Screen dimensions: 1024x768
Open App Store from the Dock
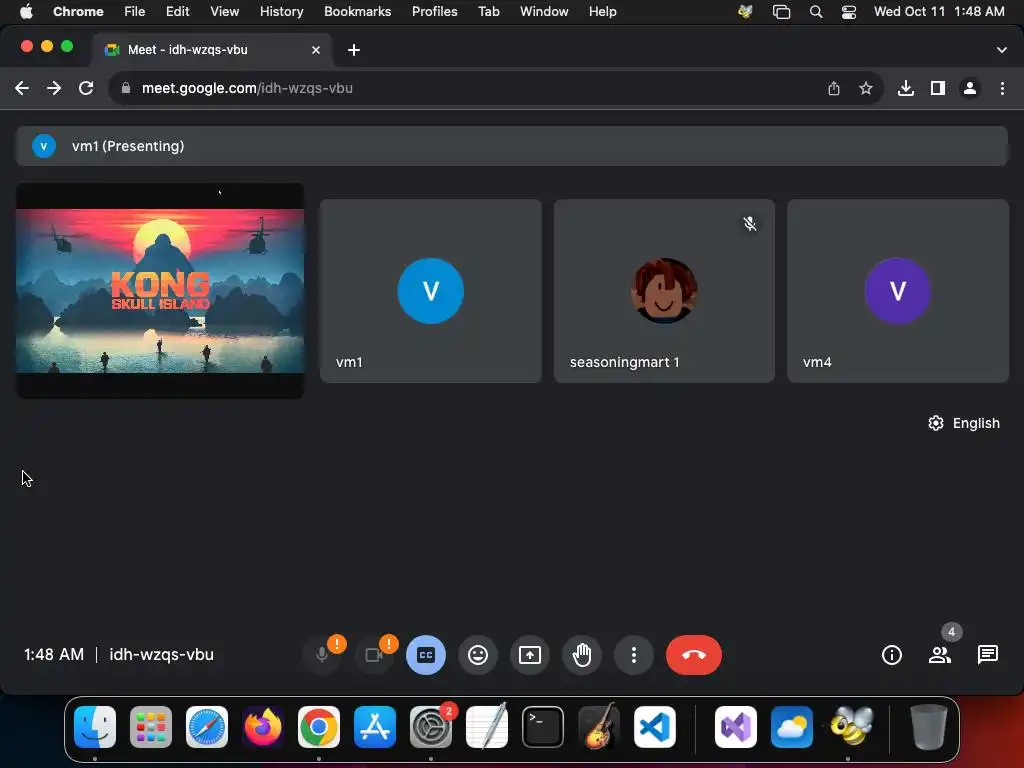[375, 727]
